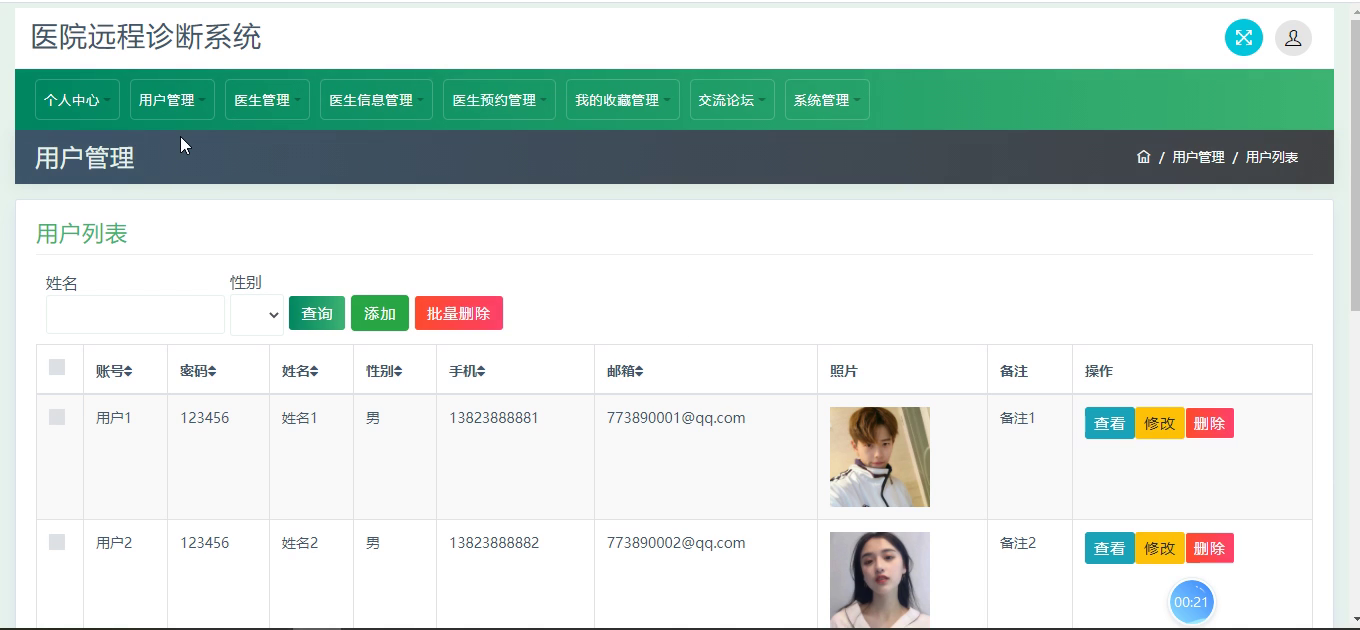Click the 姓名1 cell
The height and width of the screenshot is (630, 1360).
(x=300, y=418)
